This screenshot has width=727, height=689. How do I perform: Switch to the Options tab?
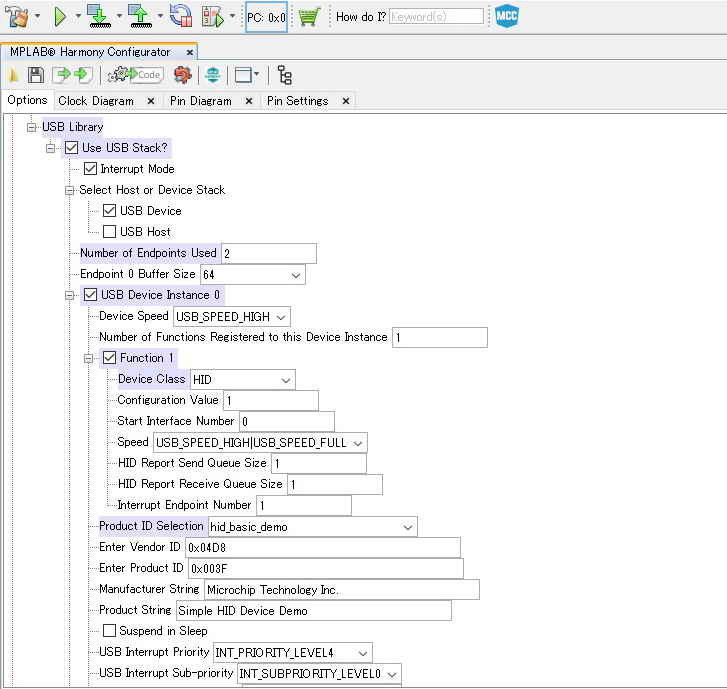(27, 100)
